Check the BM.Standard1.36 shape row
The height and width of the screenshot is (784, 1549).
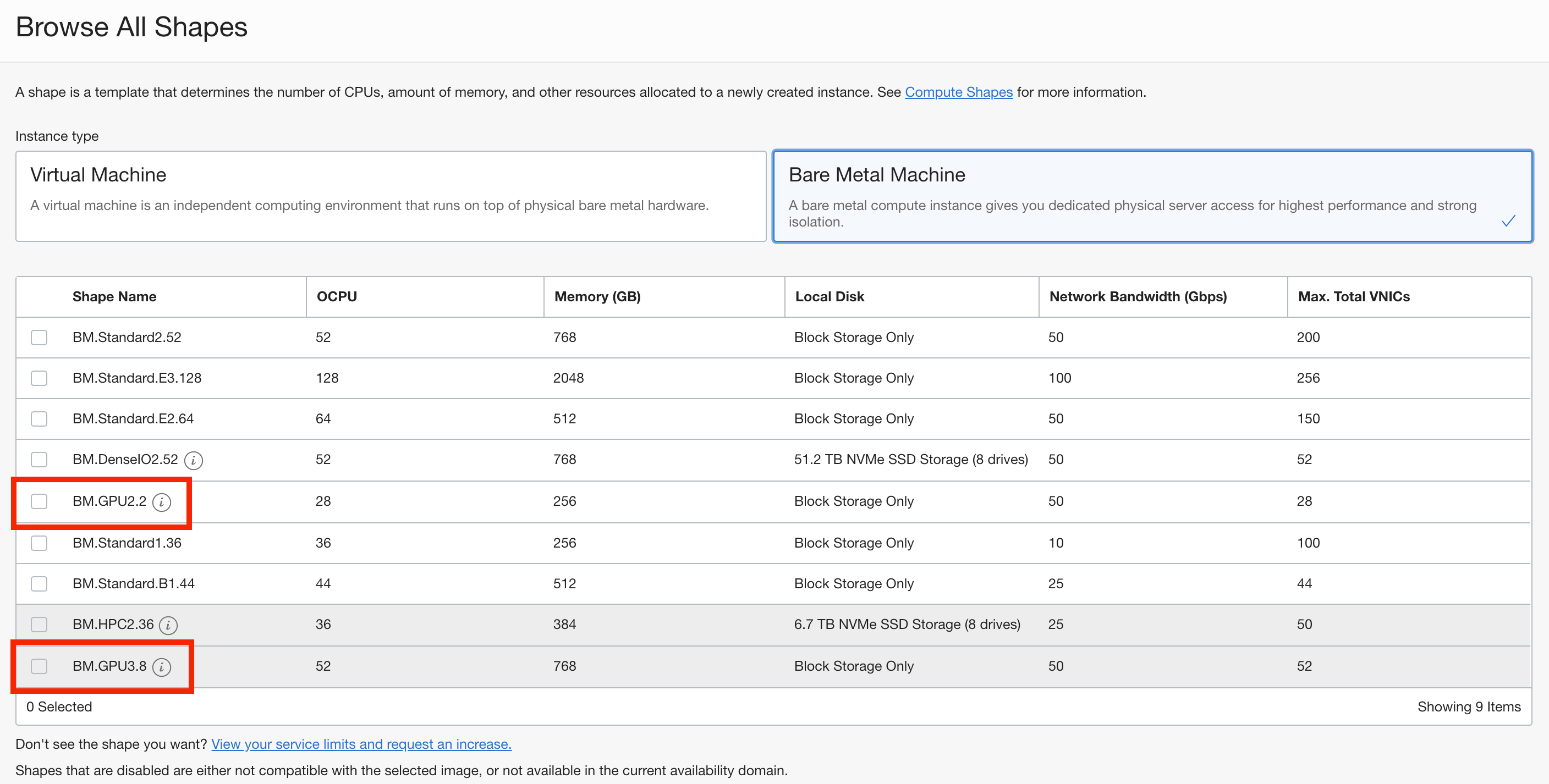(39, 542)
